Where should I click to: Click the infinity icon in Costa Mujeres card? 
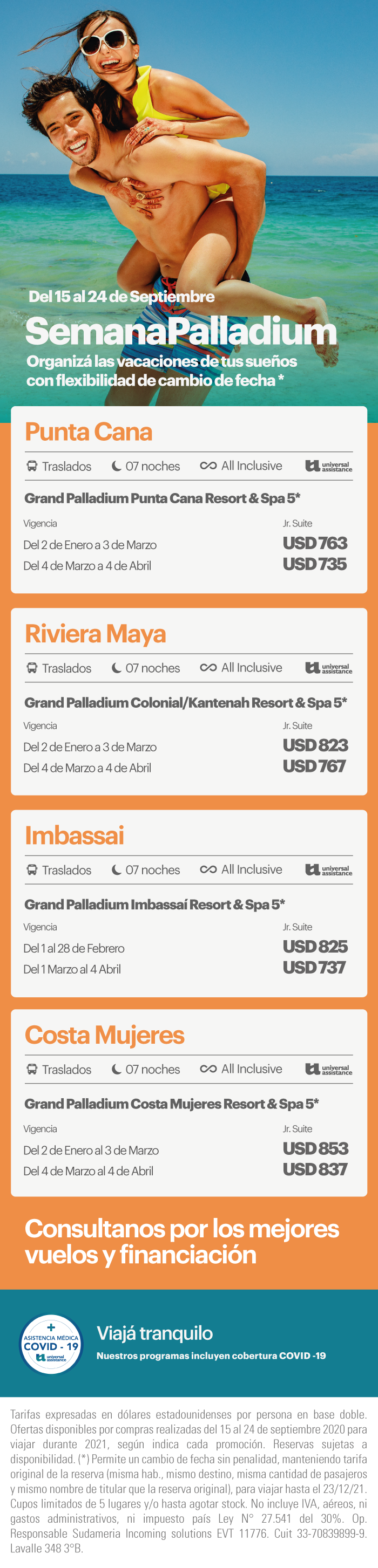pyautogui.click(x=208, y=1069)
